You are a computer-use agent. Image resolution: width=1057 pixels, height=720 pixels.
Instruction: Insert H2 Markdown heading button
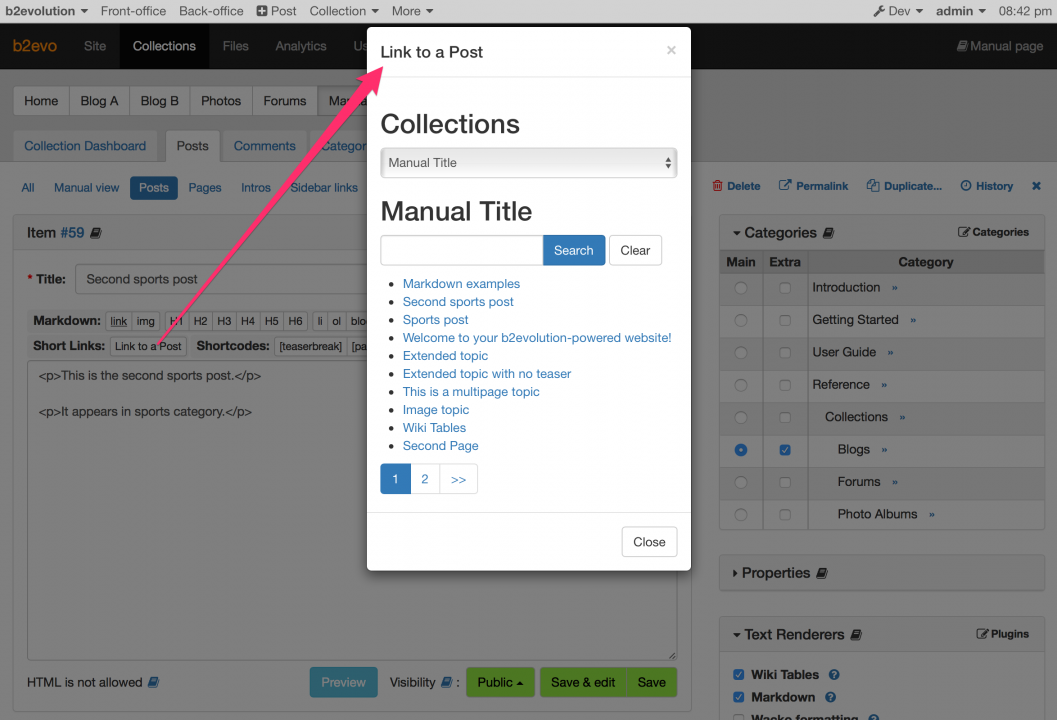[200, 321]
